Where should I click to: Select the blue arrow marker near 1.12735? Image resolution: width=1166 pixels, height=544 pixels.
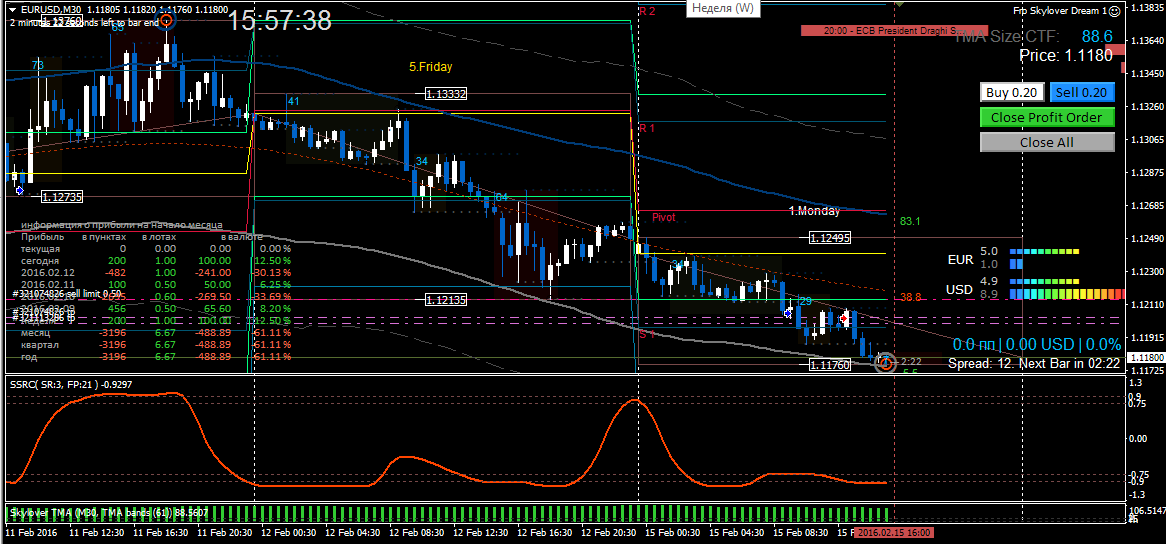pos(19,191)
